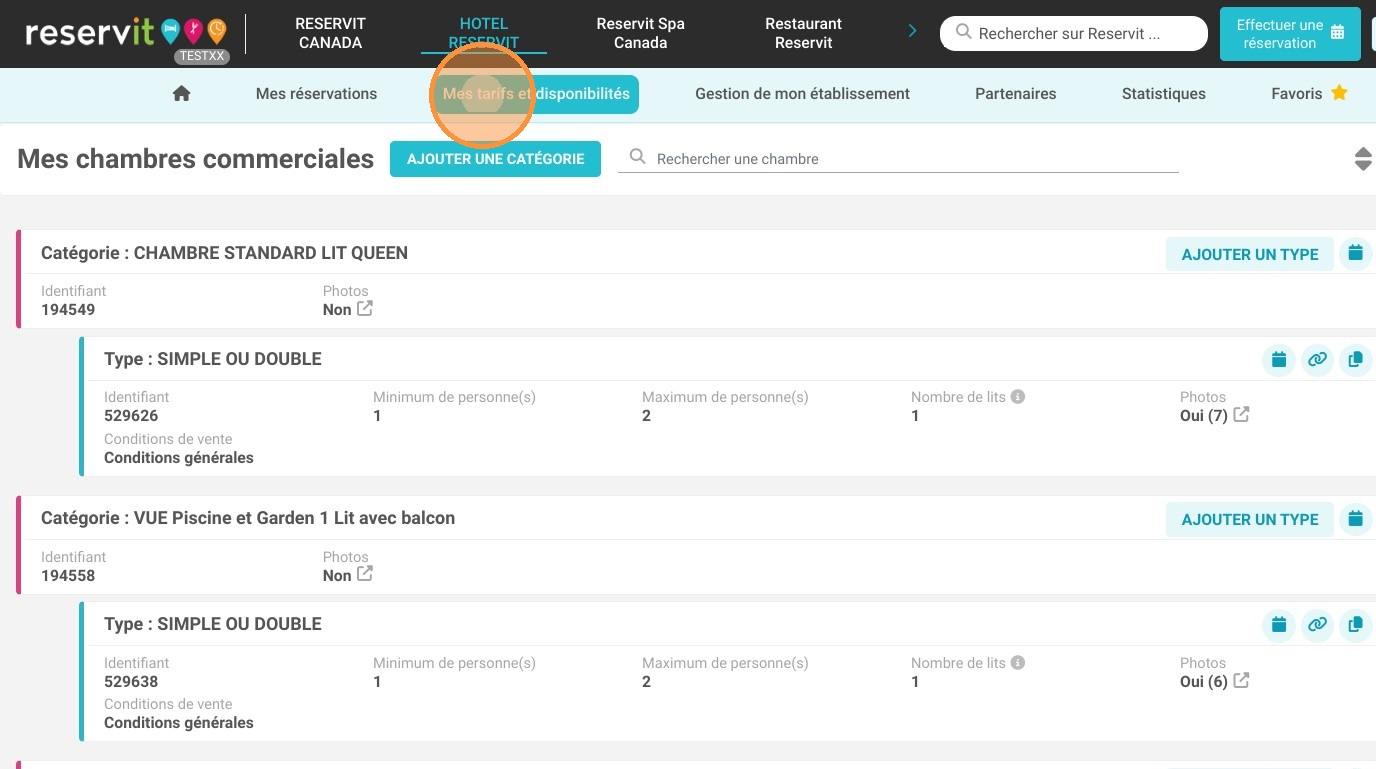
Task: Click the duplicate icon for type 529626
Action: tap(1355, 360)
